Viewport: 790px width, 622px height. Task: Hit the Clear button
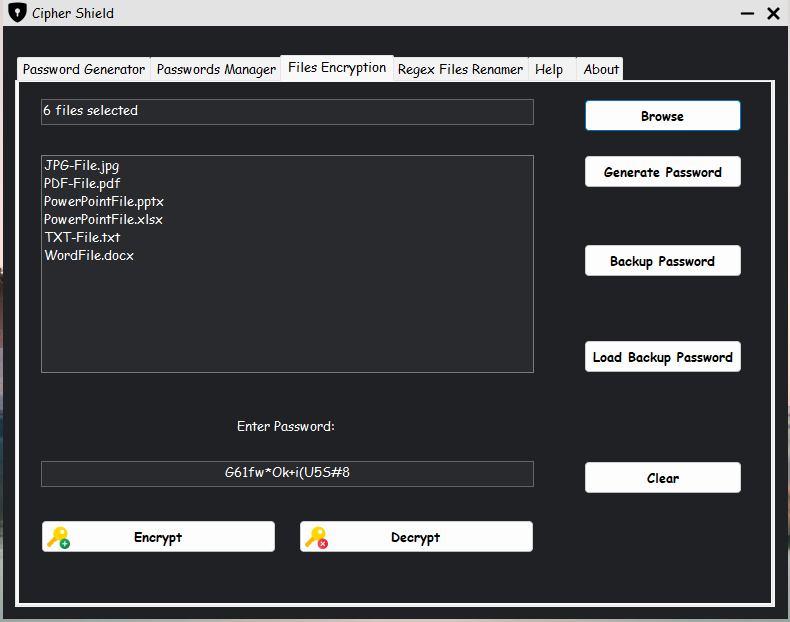click(x=662, y=478)
